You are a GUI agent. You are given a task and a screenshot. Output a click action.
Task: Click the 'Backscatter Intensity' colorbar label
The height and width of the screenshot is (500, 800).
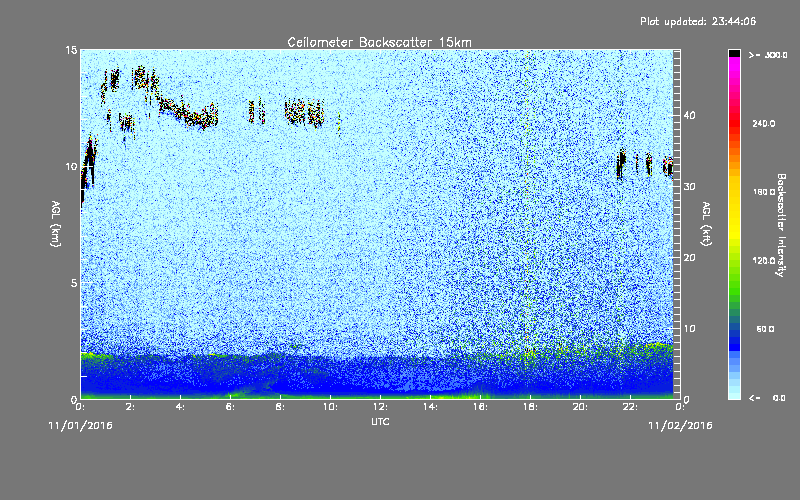click(x=781, y=225)
